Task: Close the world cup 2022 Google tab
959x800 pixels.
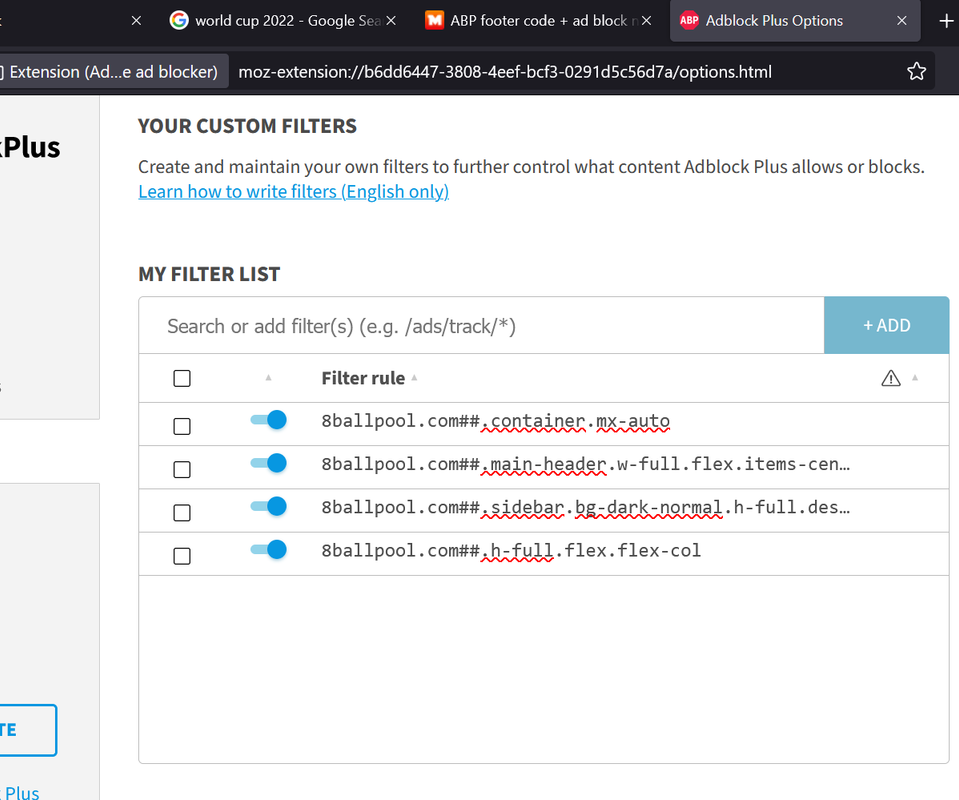Action: (391, 20)
